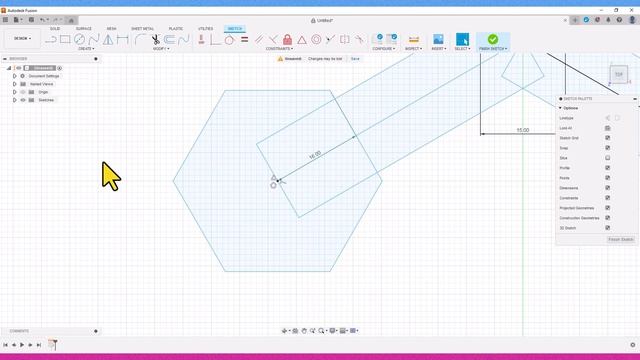
Task: Expand the Sketches folder in browser
Action: 15,100
